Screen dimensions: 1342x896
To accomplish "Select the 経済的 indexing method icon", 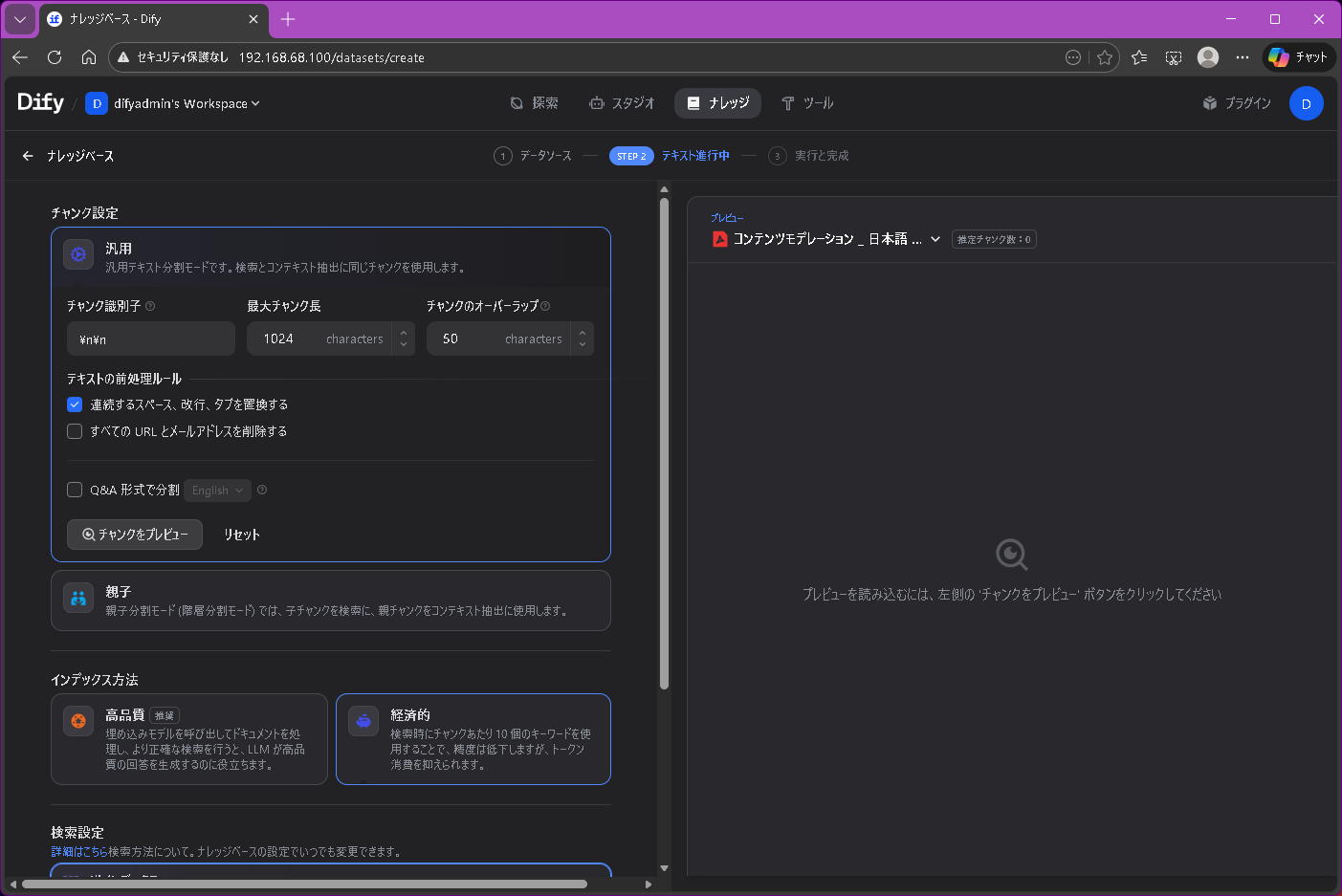I will [x=363, y=721].
